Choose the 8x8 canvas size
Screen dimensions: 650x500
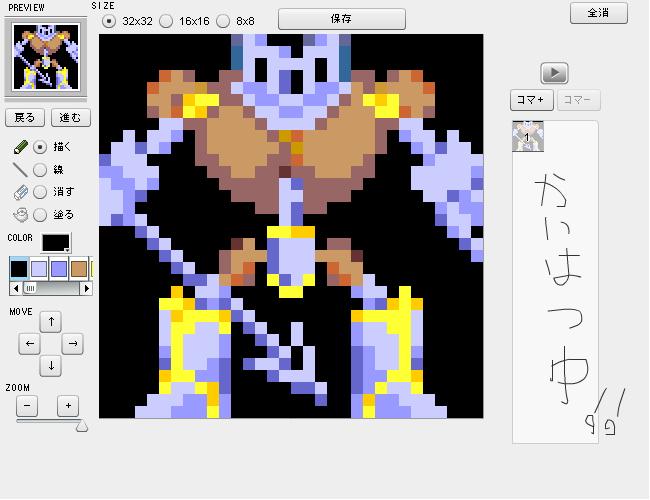(x=223, y=21)
